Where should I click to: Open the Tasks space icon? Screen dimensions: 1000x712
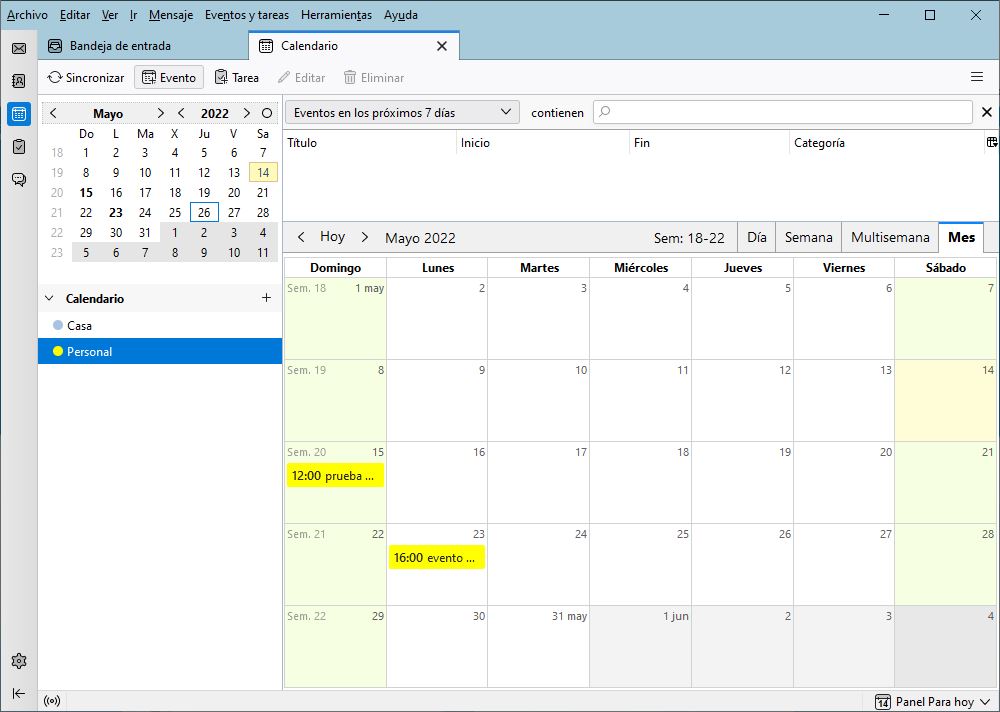(18, 146)
